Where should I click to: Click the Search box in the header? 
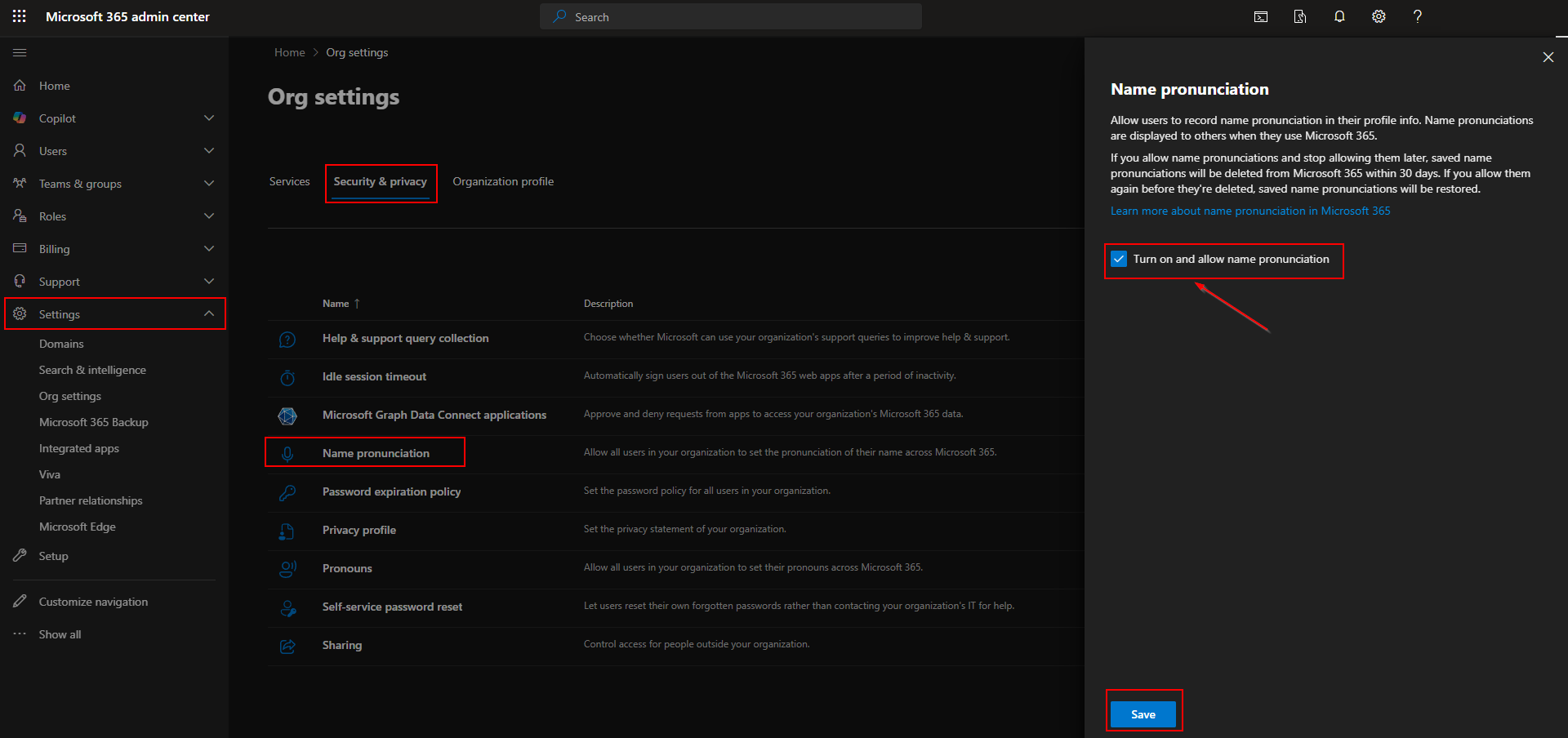point(731,16)
